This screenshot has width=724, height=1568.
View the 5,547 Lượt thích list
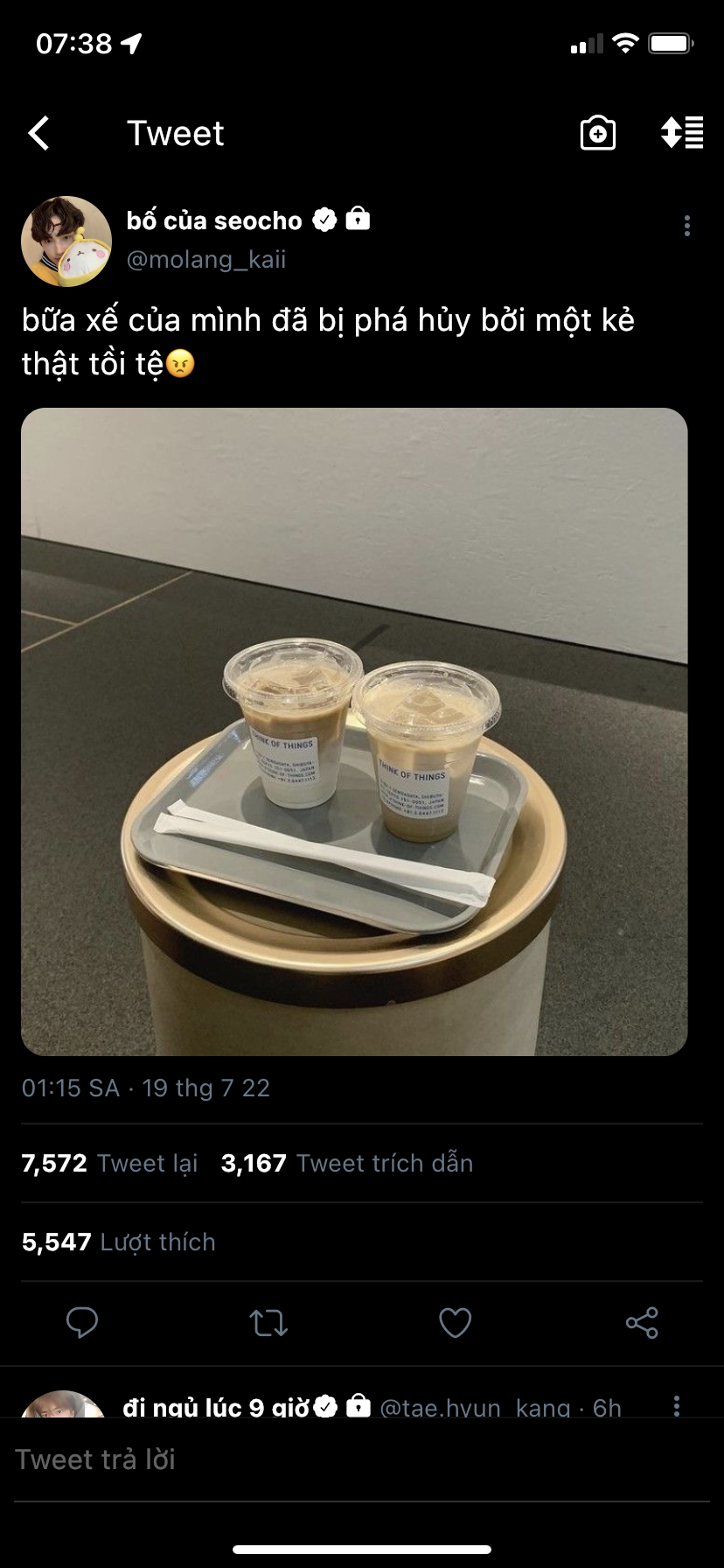coord(118,1242)
